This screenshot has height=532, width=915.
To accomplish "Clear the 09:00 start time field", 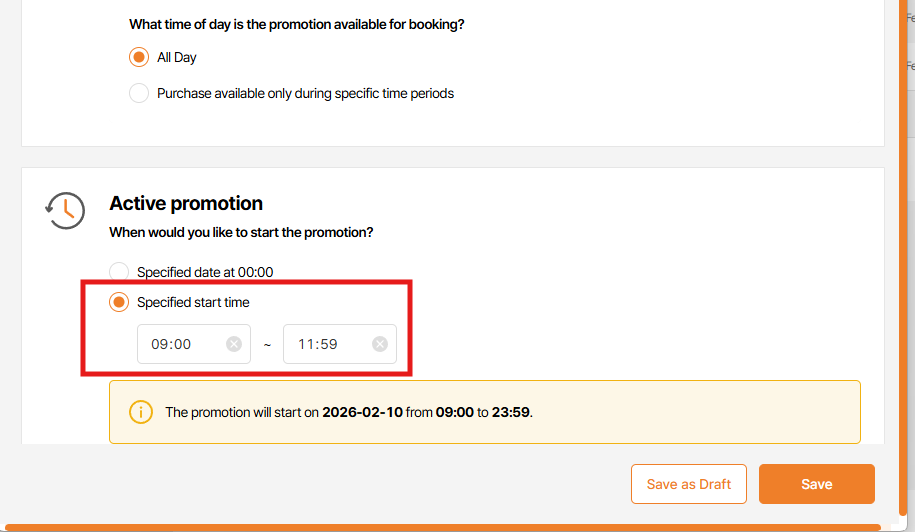I will 234,344.
